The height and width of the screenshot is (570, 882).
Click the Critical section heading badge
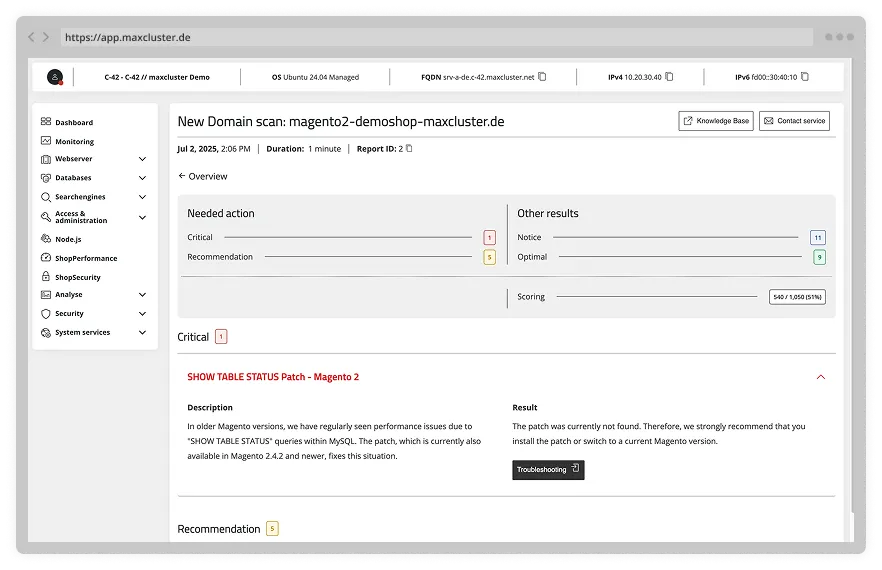coord(221,336)
